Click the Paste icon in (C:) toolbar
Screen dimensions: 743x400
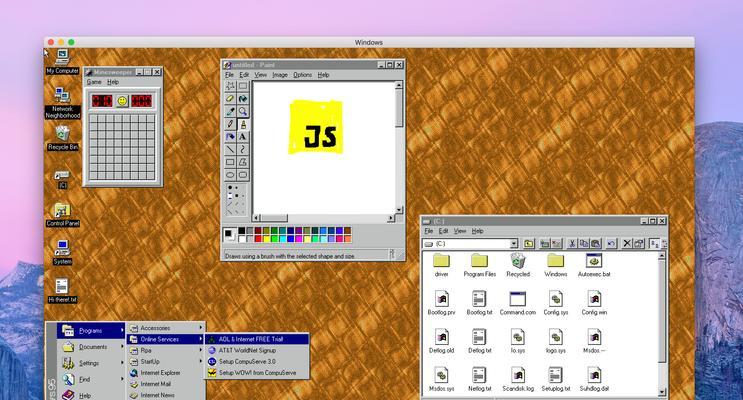pyautogui.click(x=596, y=244)
